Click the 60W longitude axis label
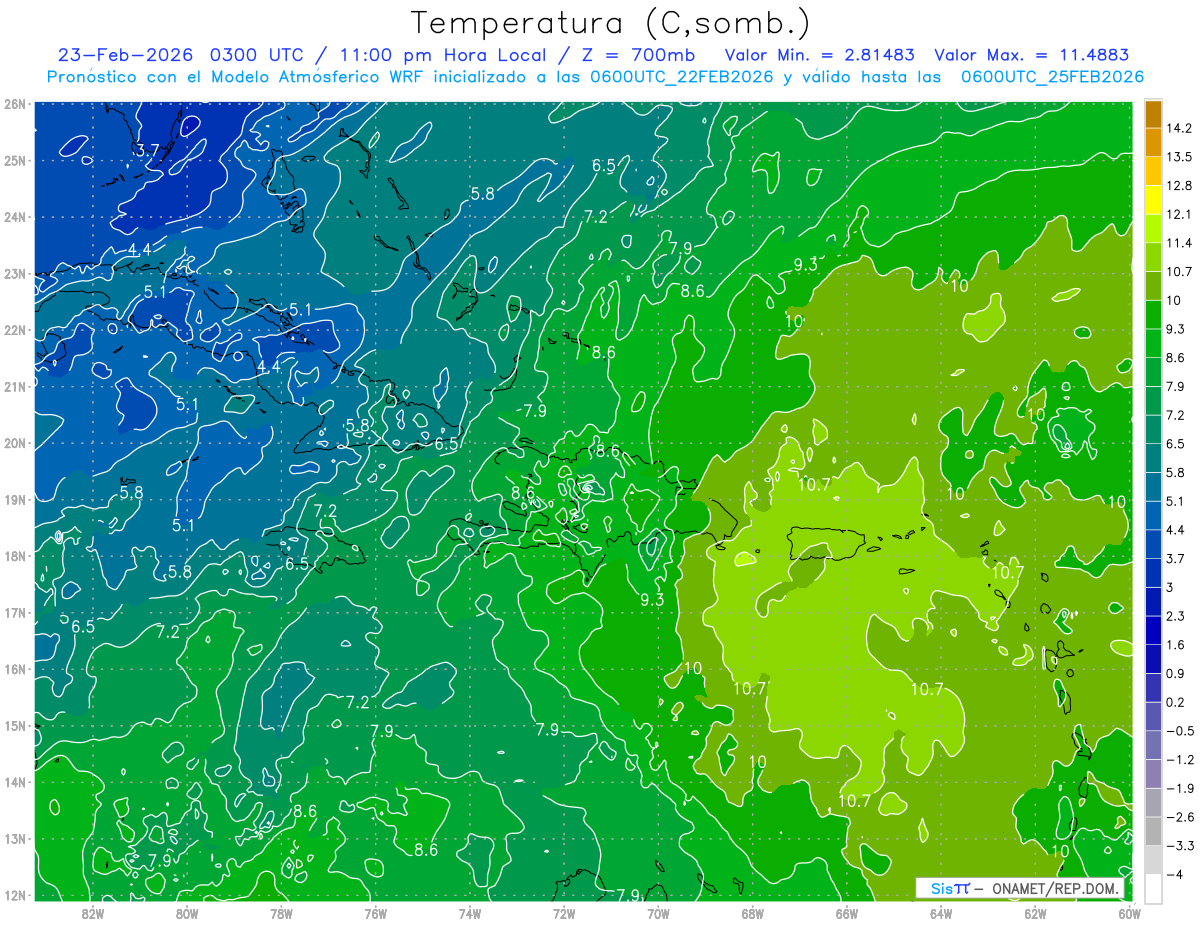Image resolution: width=1200 pixels, height=927 pixels. click(x=1129, y=914)
